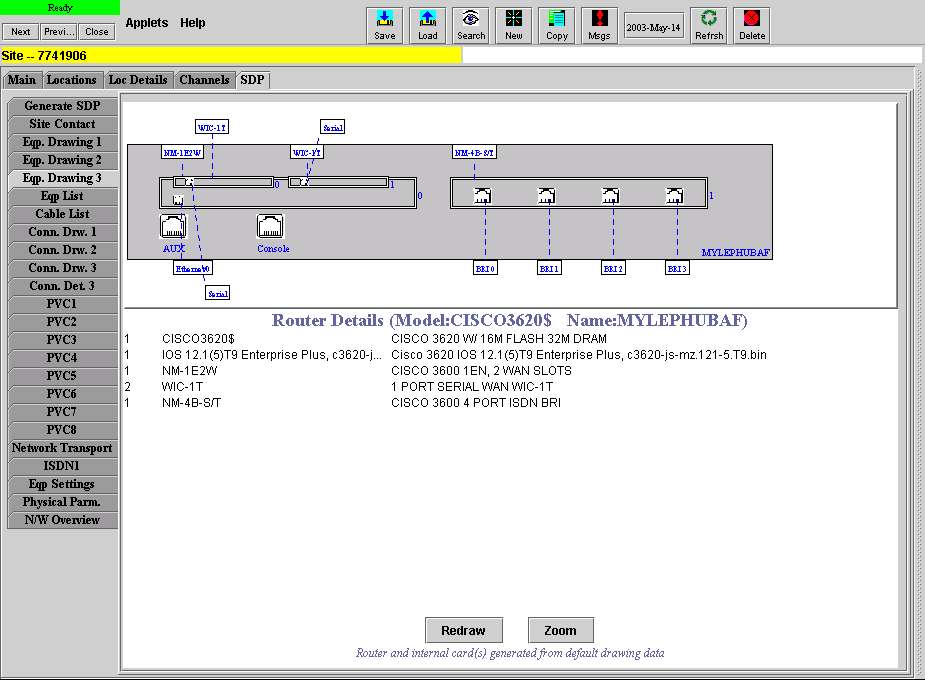This screenshot has width=925, height=680.
Task: Open Conn. Drw. 1 in sidebar
Action: tap(62, 232)
